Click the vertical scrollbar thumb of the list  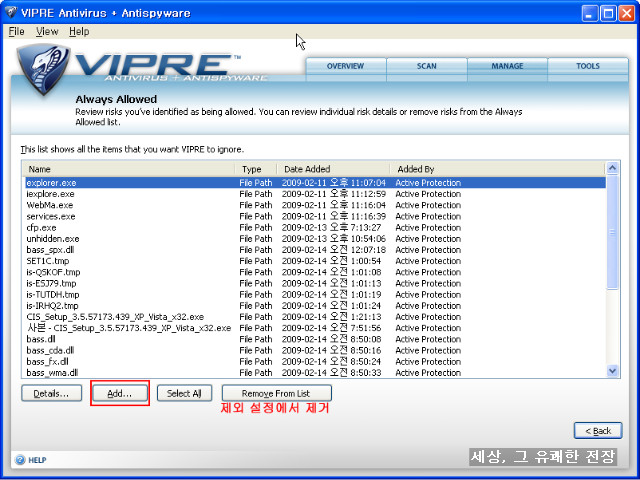[x=612, y=232]
